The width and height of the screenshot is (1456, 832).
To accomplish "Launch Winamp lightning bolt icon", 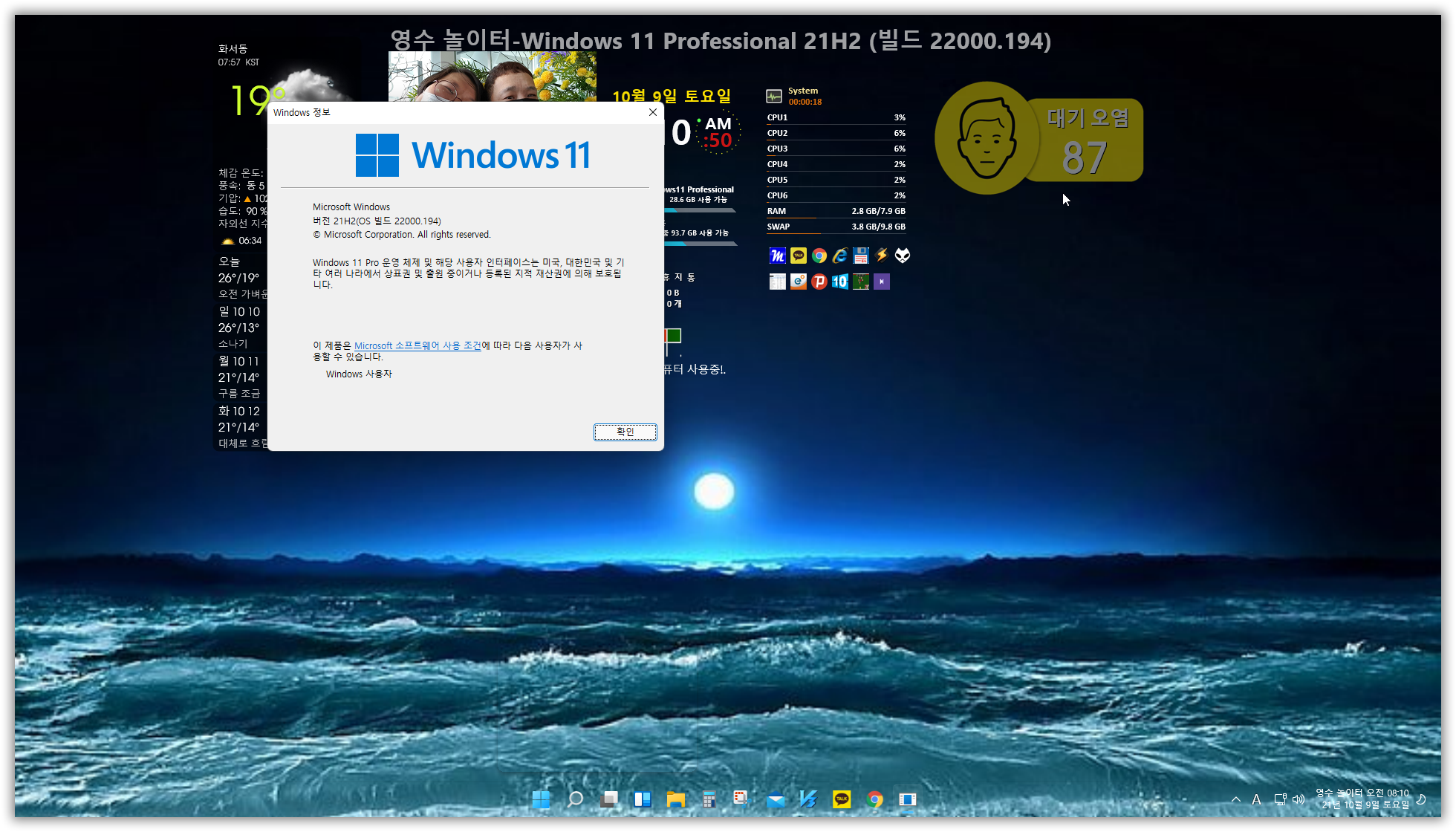I will click(x=882, y=256).
